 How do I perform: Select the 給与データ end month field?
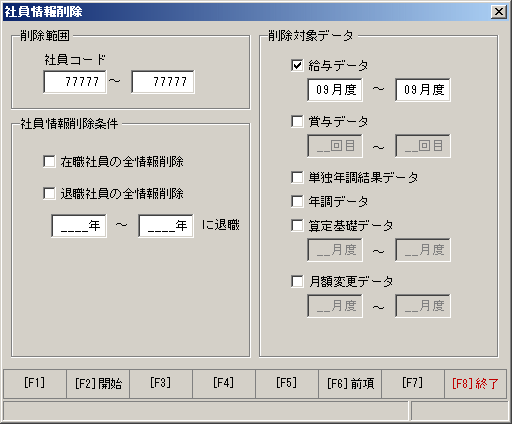[x=423, y=90]
